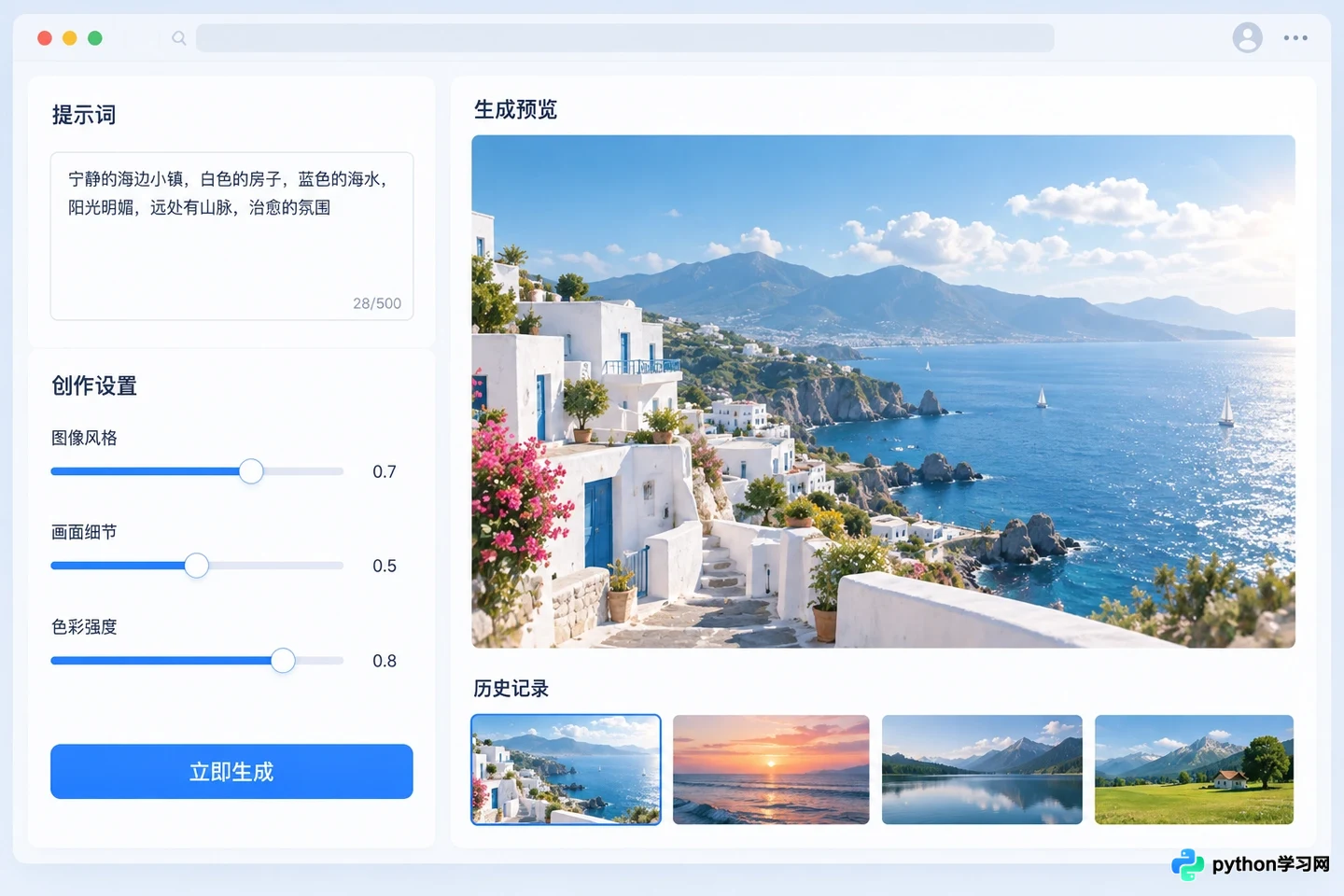The image size is (1344, 896).
Task: Click the 0.8 color intensity value
Action: [385, 661]
